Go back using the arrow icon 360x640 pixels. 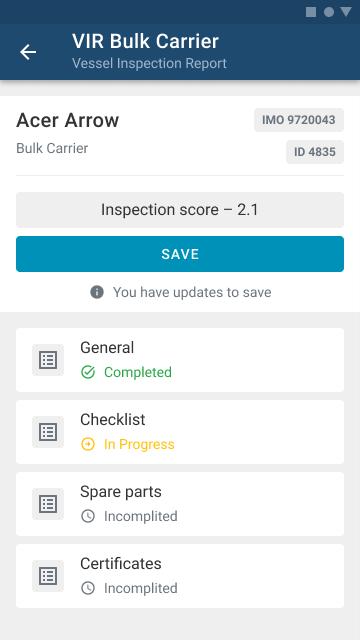(x=28, y=52)
